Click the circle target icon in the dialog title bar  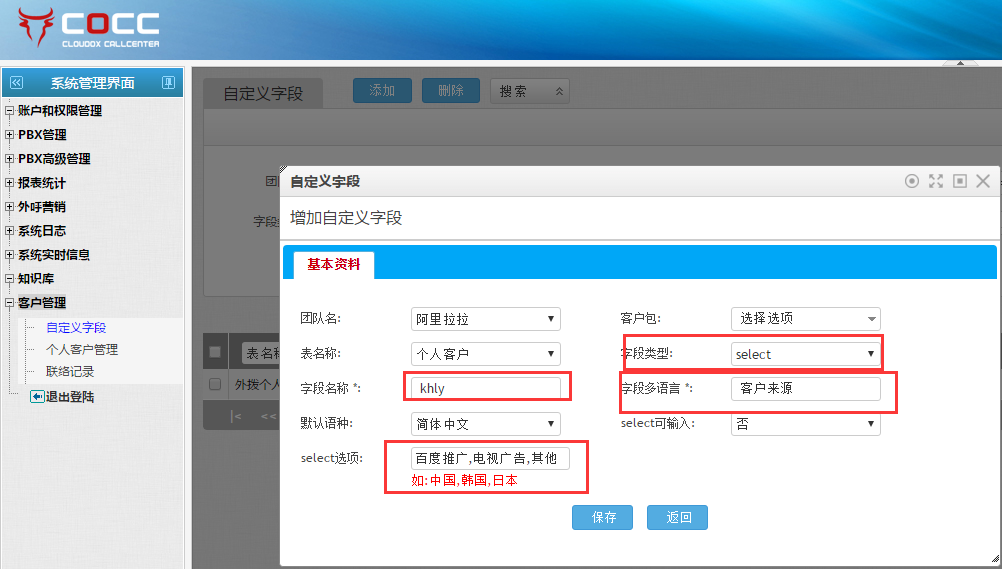pyautogui.click(x=911, y=181)
